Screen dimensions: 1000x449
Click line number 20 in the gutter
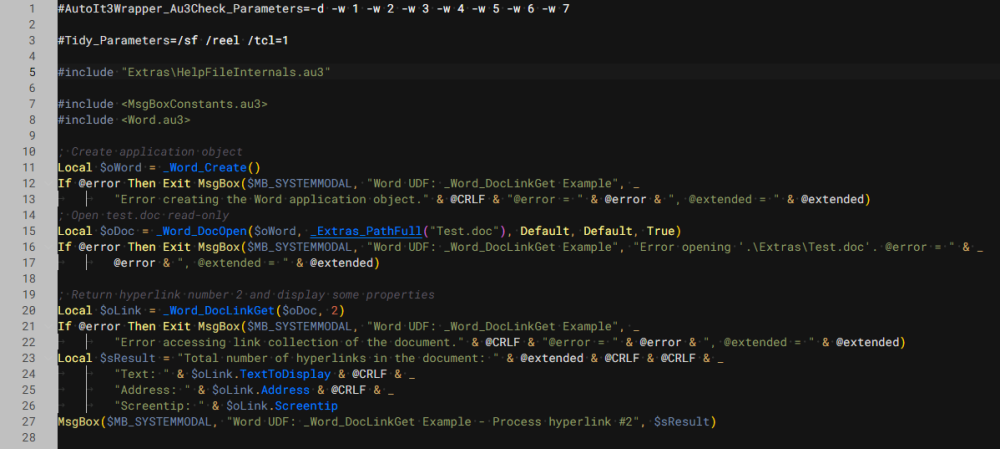point(29,311)
